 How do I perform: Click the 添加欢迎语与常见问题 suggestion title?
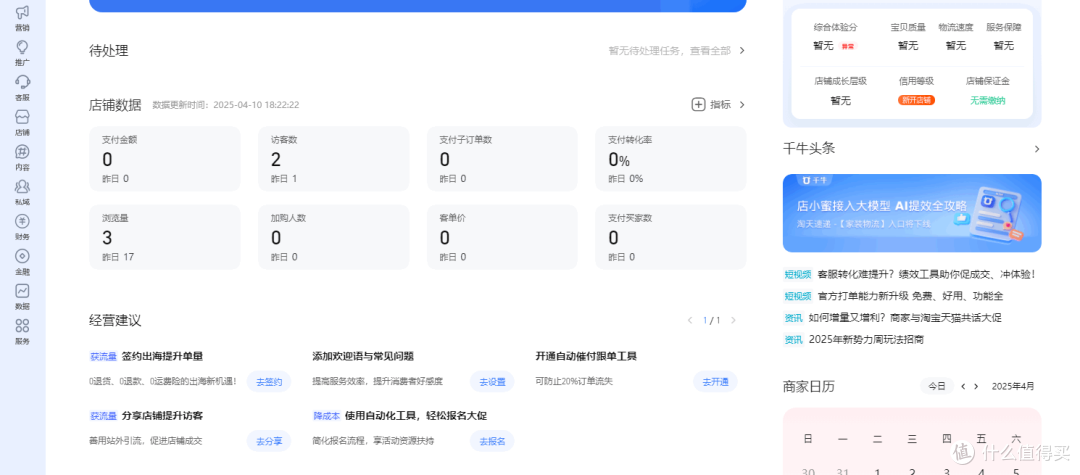click(363, 357)
